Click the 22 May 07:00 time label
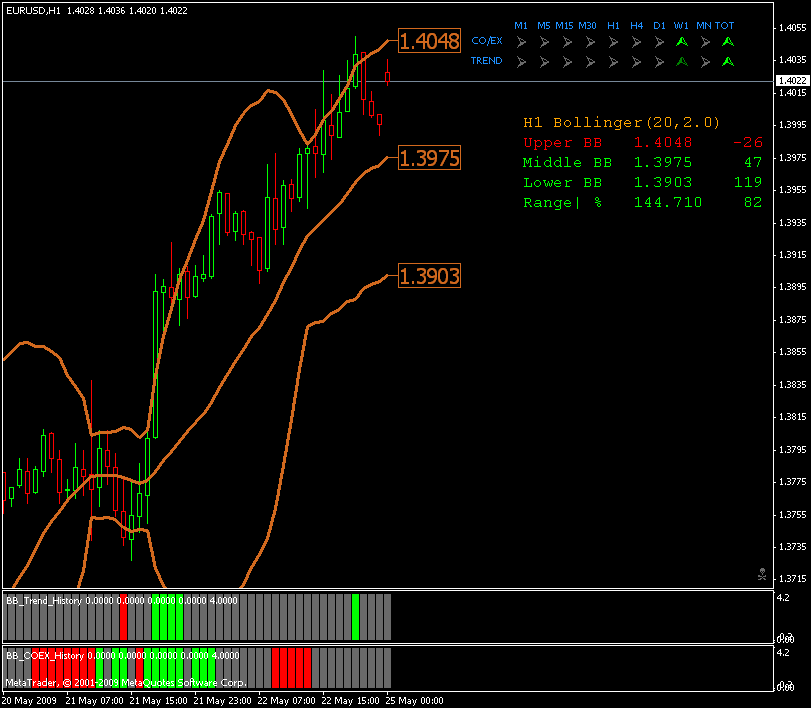 pyautogui.click(x=287, y=701)
